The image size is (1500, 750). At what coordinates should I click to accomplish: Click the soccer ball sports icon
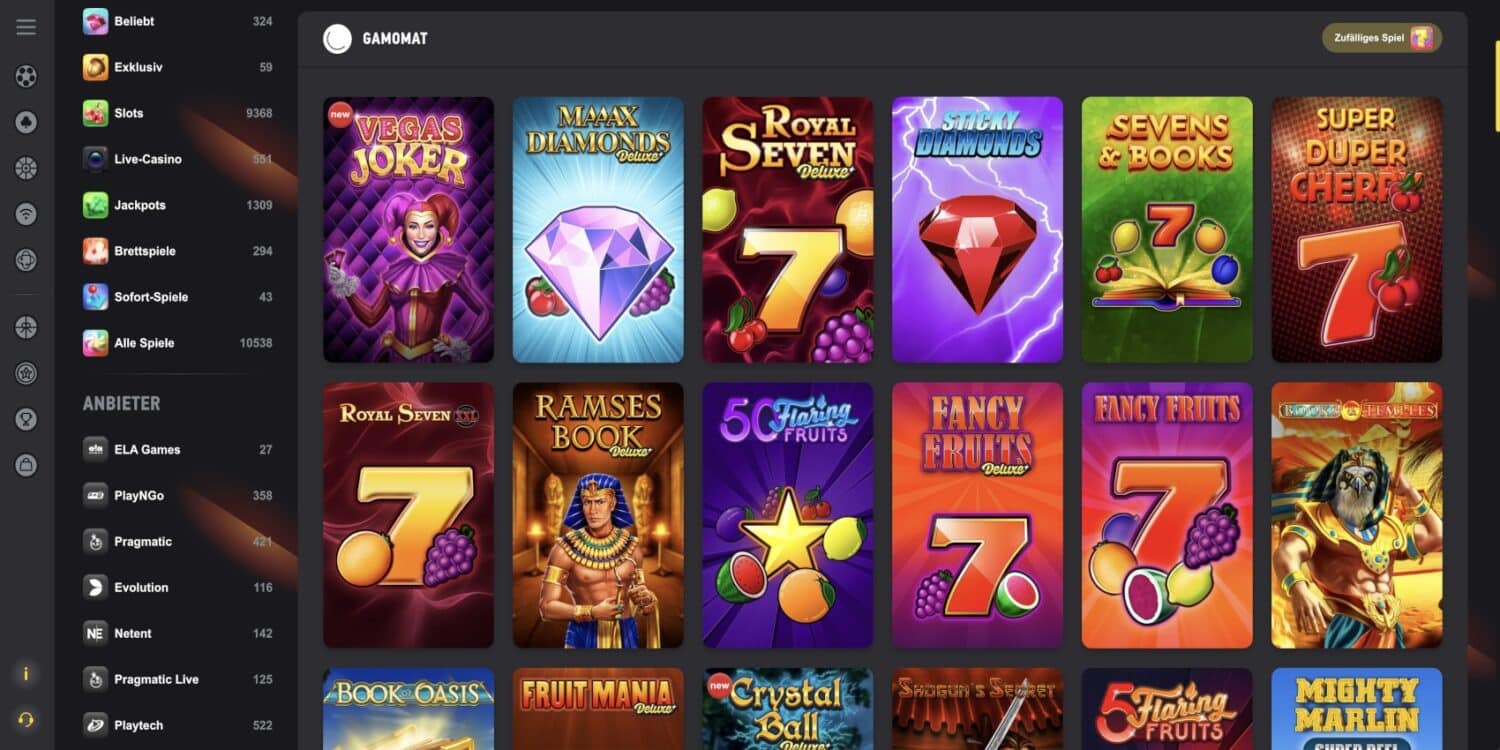click(x=26, y=76)
